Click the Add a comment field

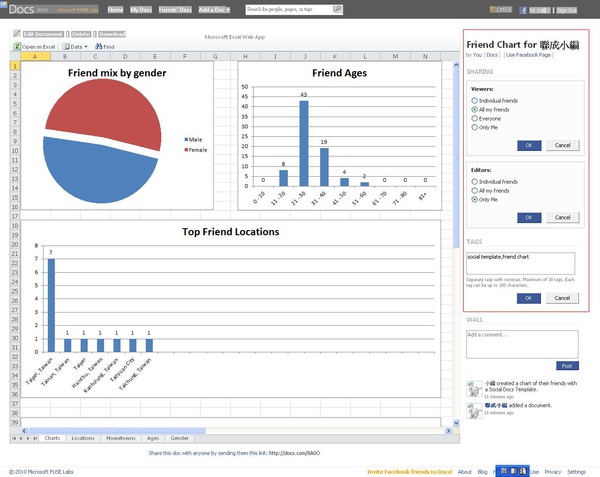tap(522, 344)
